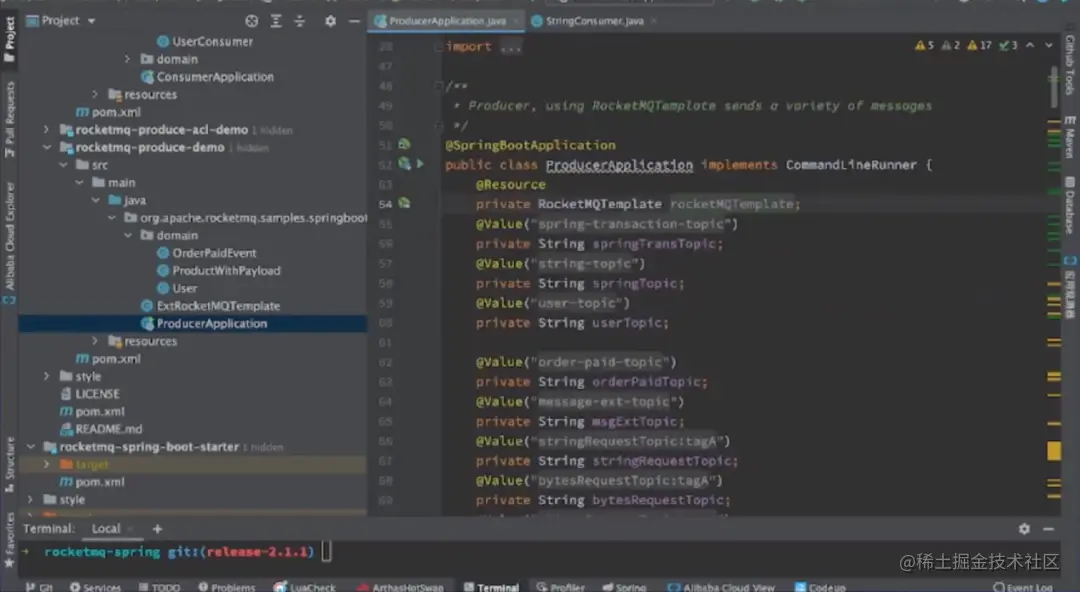
Task: Click in the terminal prompt
Action: point(326,551)
